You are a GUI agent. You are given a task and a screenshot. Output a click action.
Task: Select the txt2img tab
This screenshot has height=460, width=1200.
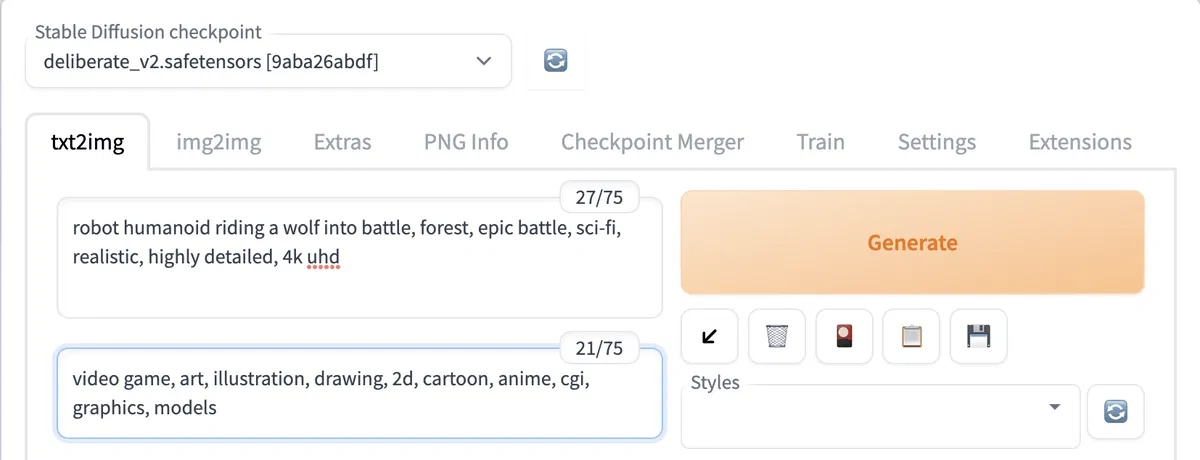[x=87, y=142]
